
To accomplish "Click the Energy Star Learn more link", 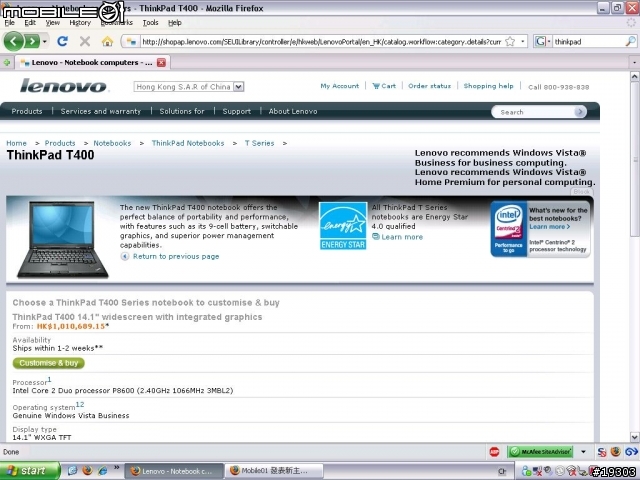I will coord(402,237).
